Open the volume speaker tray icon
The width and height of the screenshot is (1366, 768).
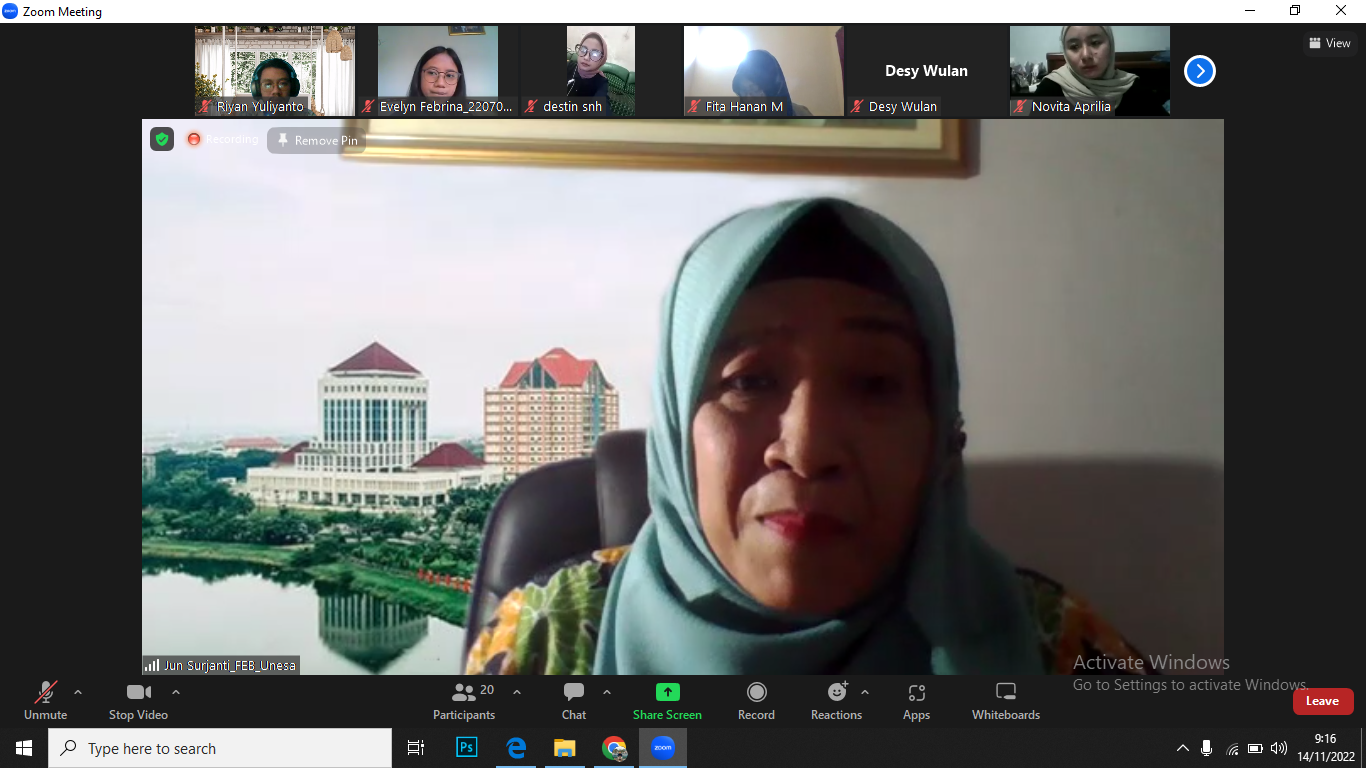point(1279,748)
